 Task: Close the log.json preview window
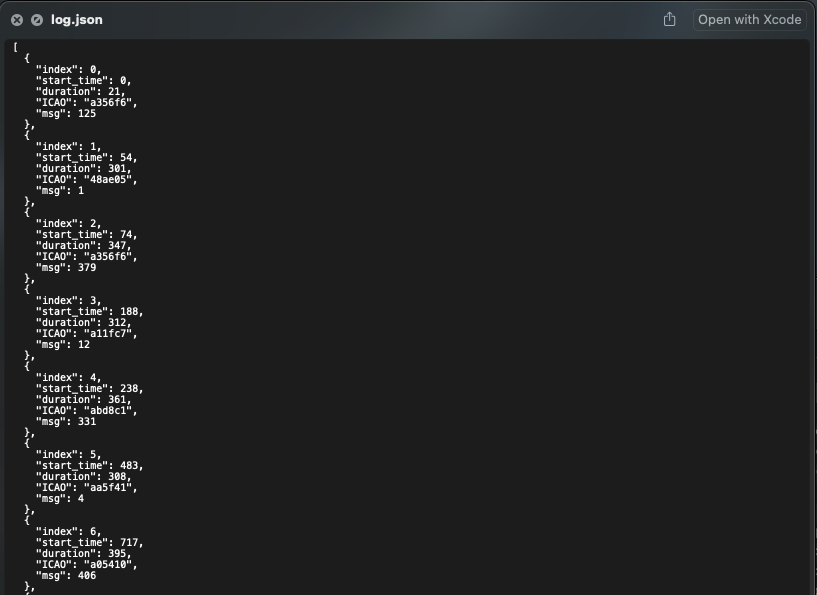pyautogui.click(x=17, y=20)
